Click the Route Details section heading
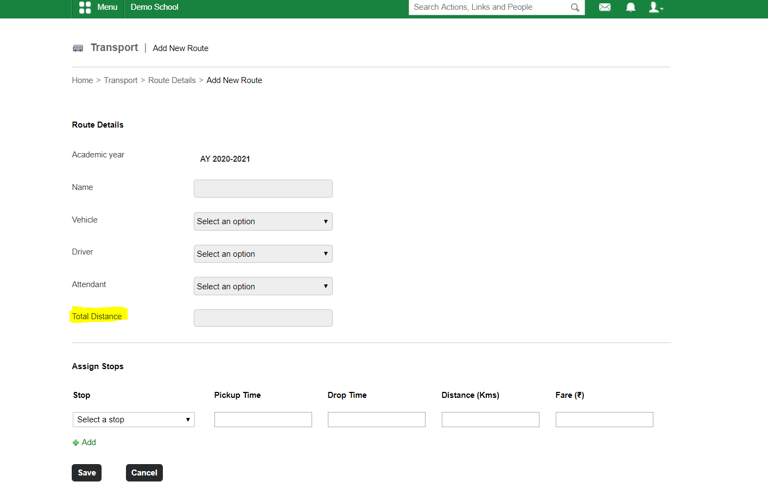Viewport: 768px width, 482px height. (97, 125)
